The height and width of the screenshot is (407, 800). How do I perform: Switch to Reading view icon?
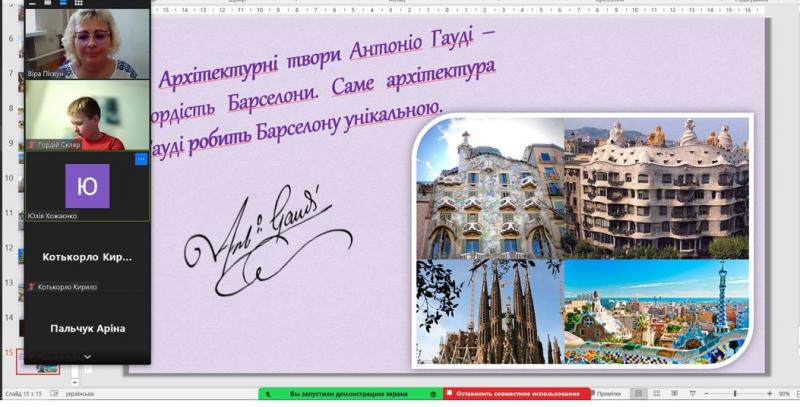[674, 394]
